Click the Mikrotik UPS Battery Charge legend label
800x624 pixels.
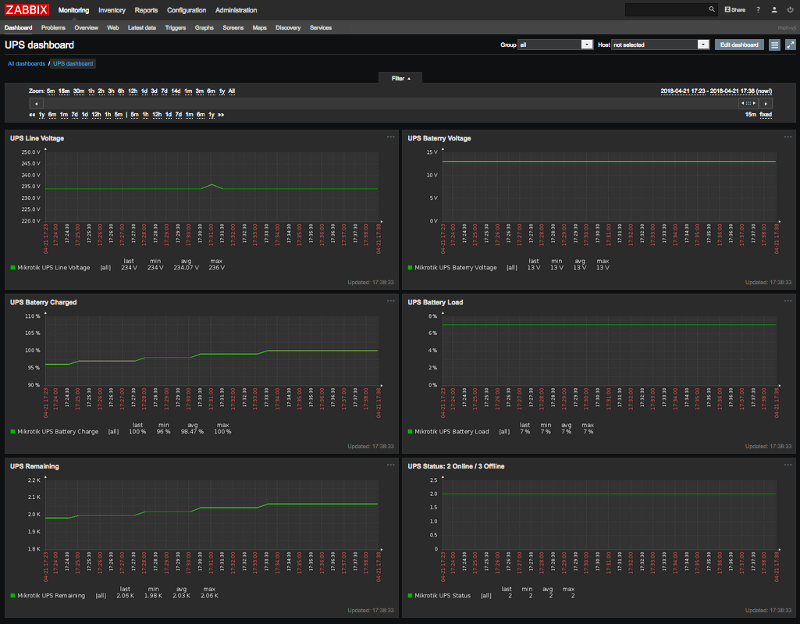[58, 432]
